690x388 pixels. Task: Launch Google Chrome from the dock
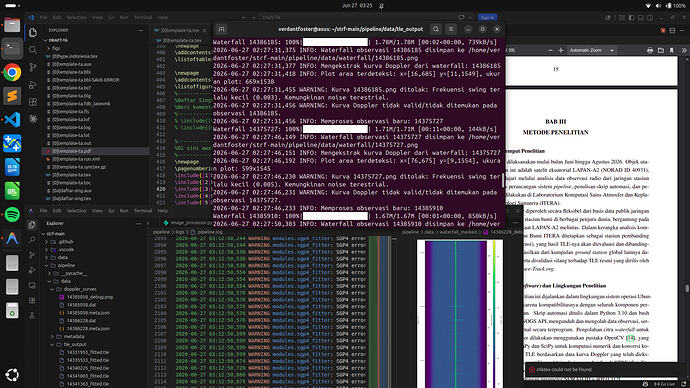(12, 72)
